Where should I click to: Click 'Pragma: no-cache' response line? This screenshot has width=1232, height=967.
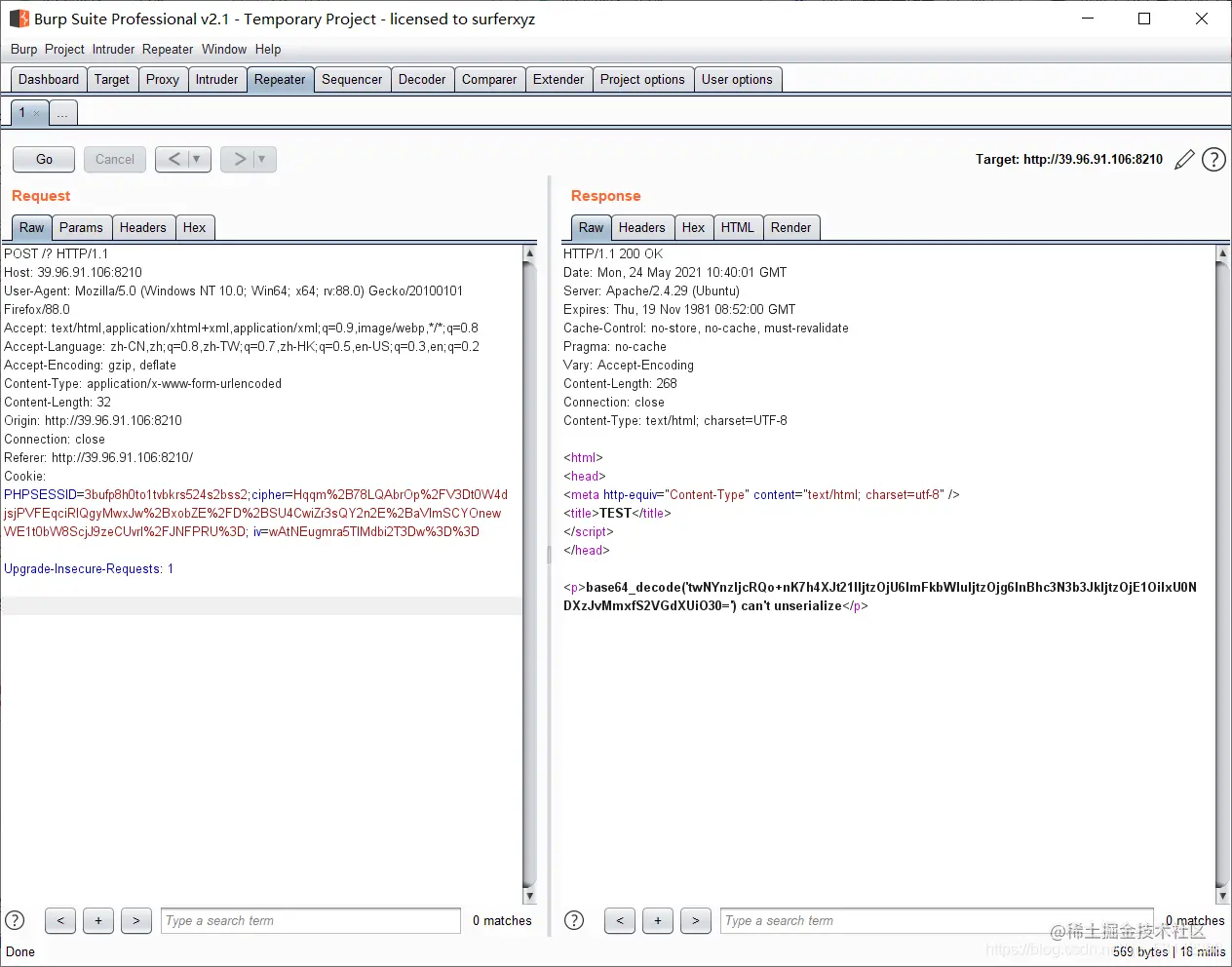615,346
